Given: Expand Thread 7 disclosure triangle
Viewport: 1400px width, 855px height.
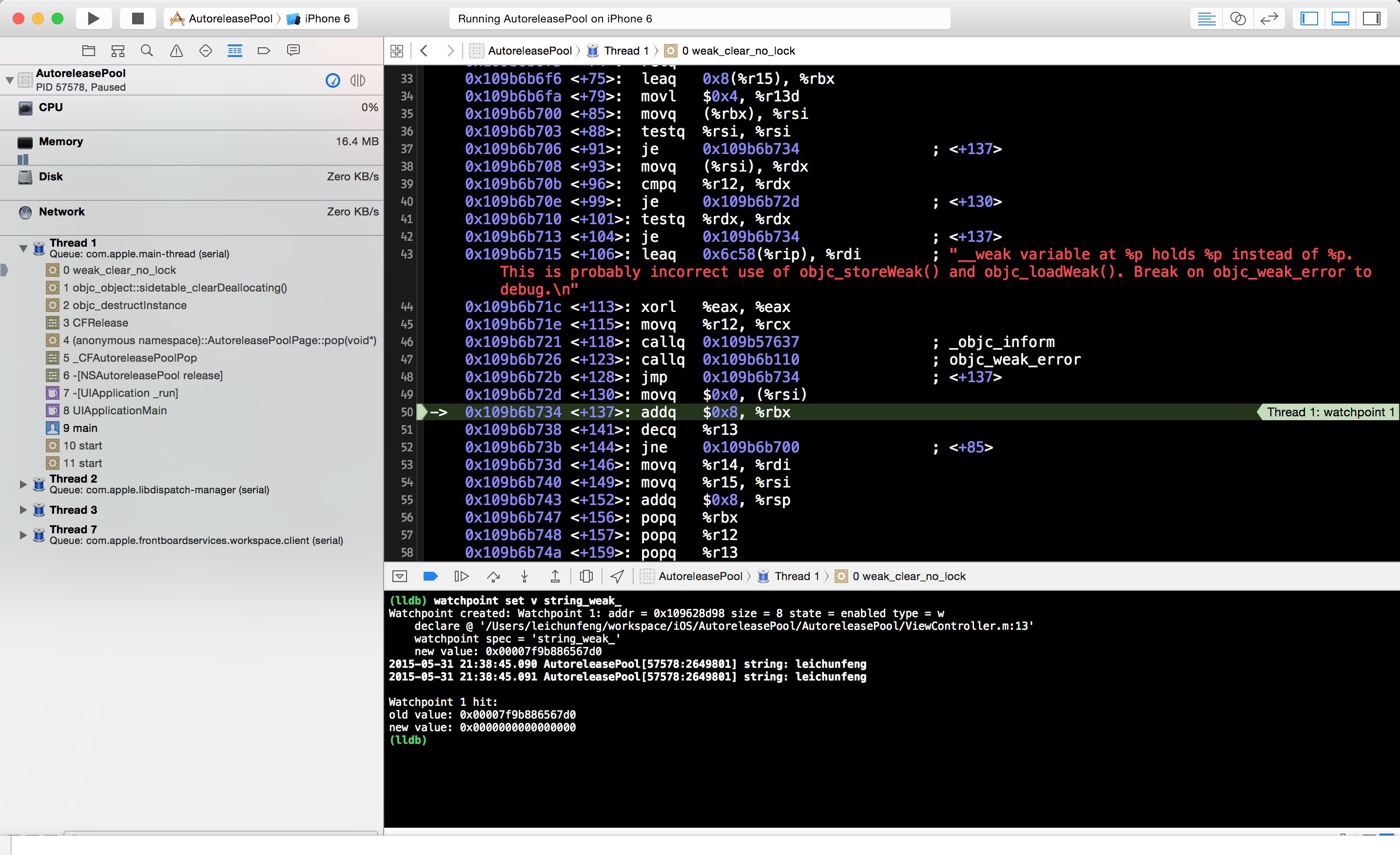Looking at the screenshot, I should (x=23, y=535).
